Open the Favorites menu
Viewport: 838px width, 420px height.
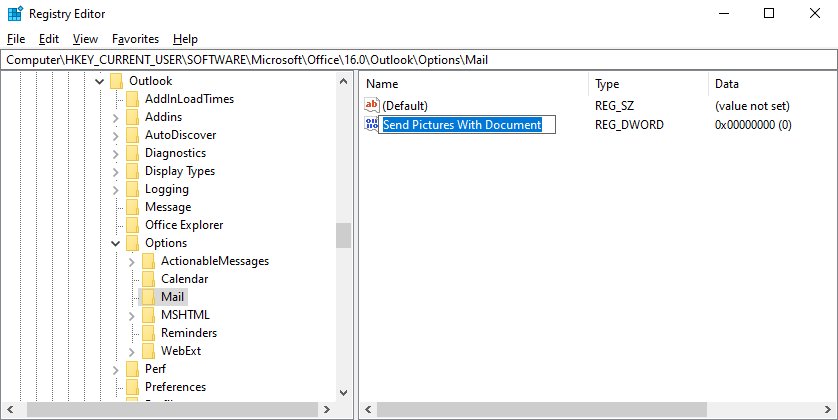pos(135,39)
